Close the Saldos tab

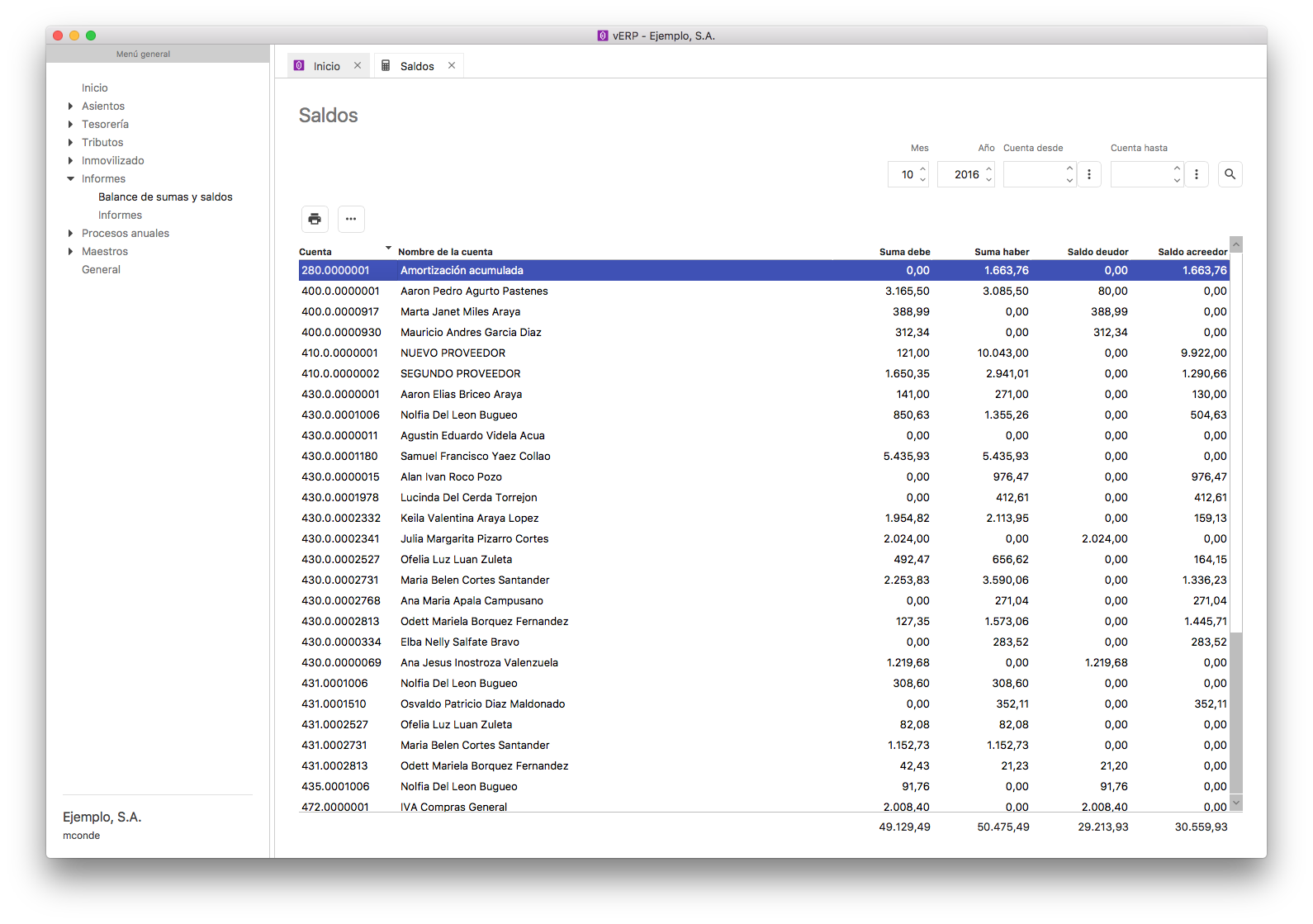point(452,66)
